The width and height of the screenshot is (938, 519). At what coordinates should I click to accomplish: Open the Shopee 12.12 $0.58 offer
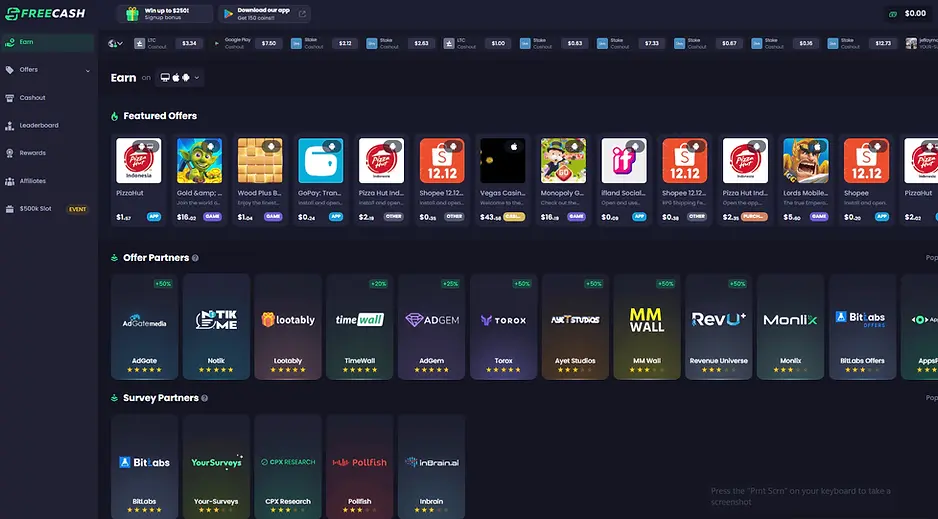(x=684, y=181)
